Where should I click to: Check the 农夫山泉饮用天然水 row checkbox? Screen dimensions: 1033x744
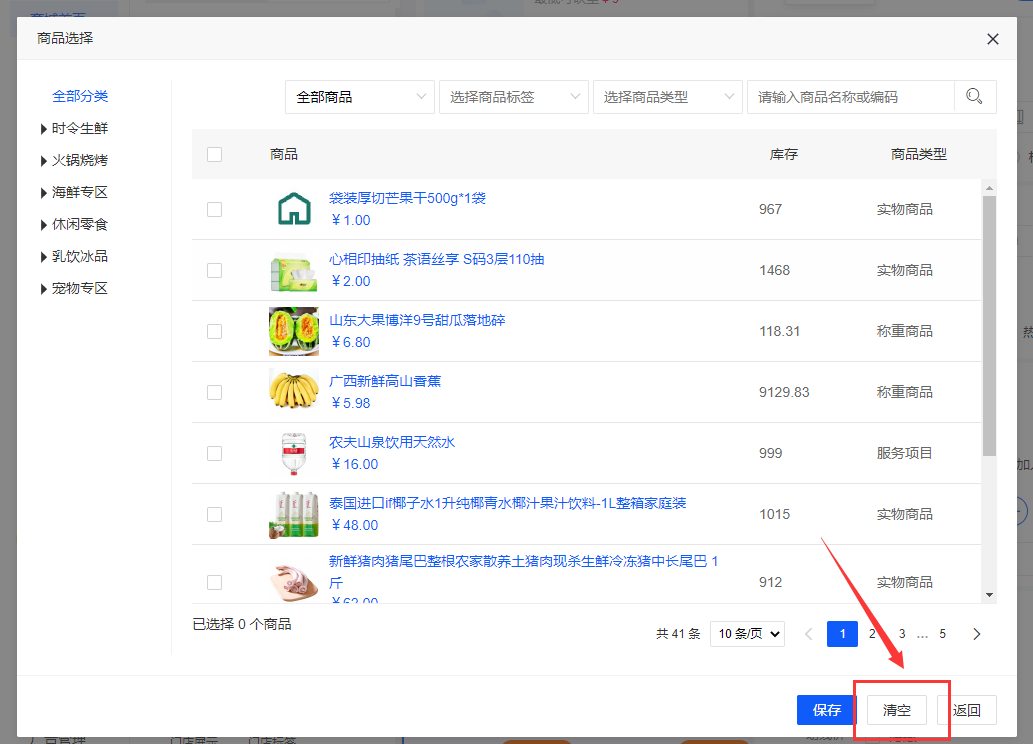click(x=214, y=453)
